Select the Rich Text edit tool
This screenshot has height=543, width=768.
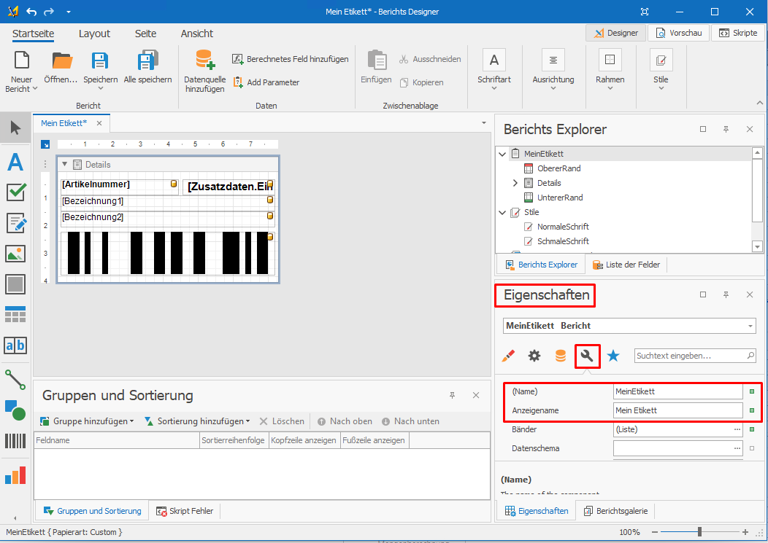pyautogui.click(x=16, y=223)
